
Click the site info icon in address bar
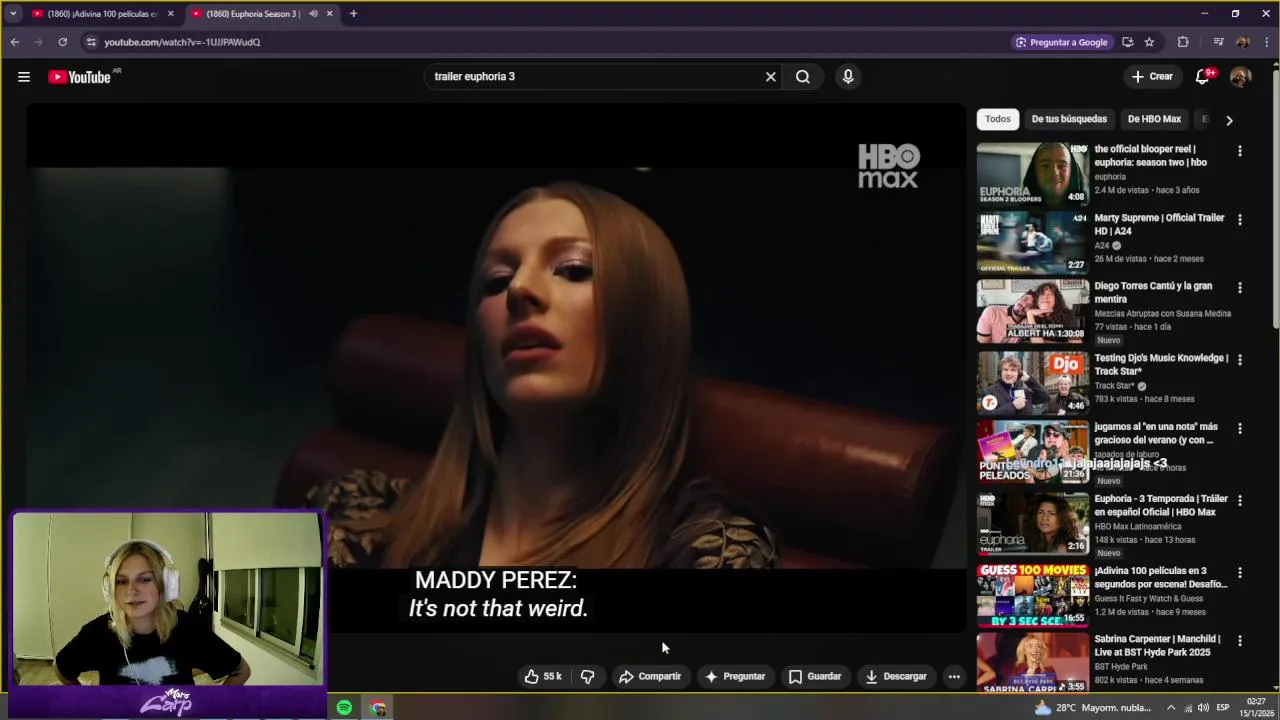coord(91,42)
